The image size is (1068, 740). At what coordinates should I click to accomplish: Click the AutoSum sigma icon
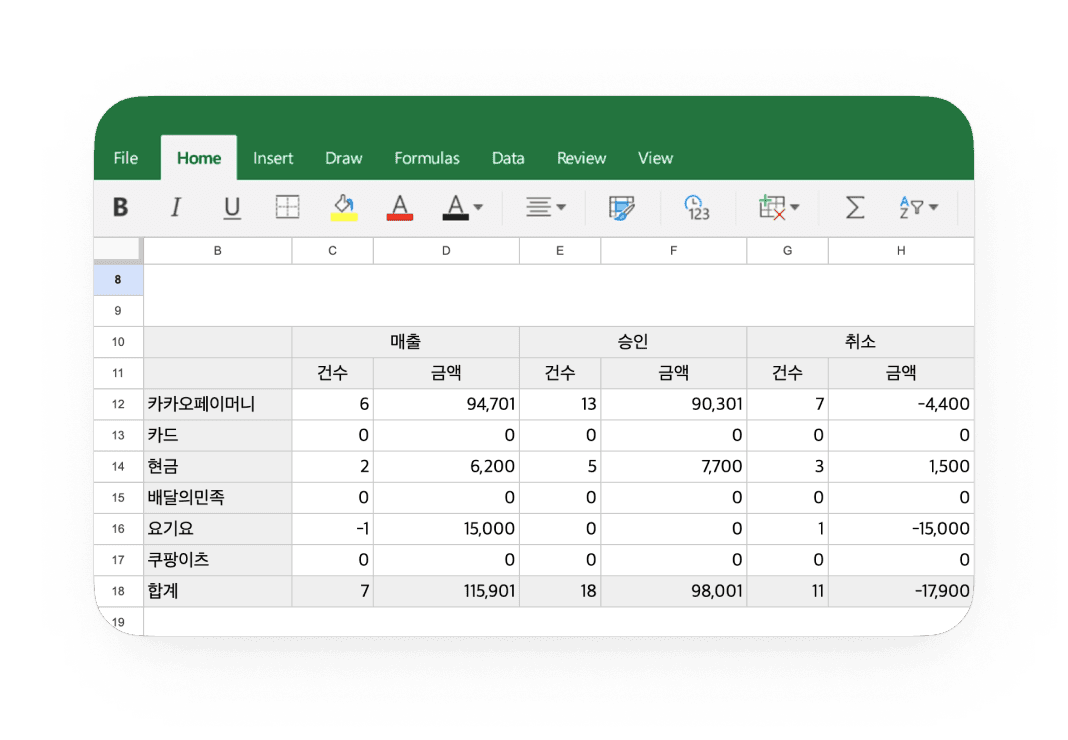coord(855,207)
